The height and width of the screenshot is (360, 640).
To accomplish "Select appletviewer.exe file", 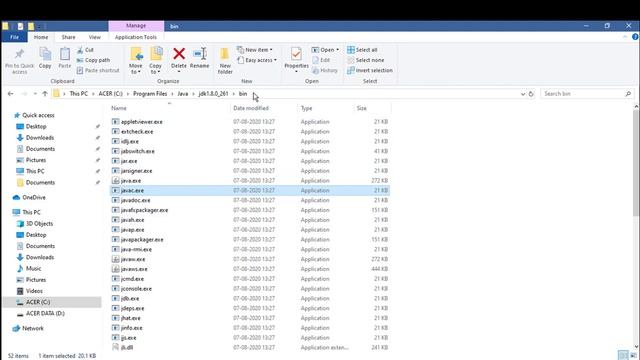I will [x=250, y=122].
